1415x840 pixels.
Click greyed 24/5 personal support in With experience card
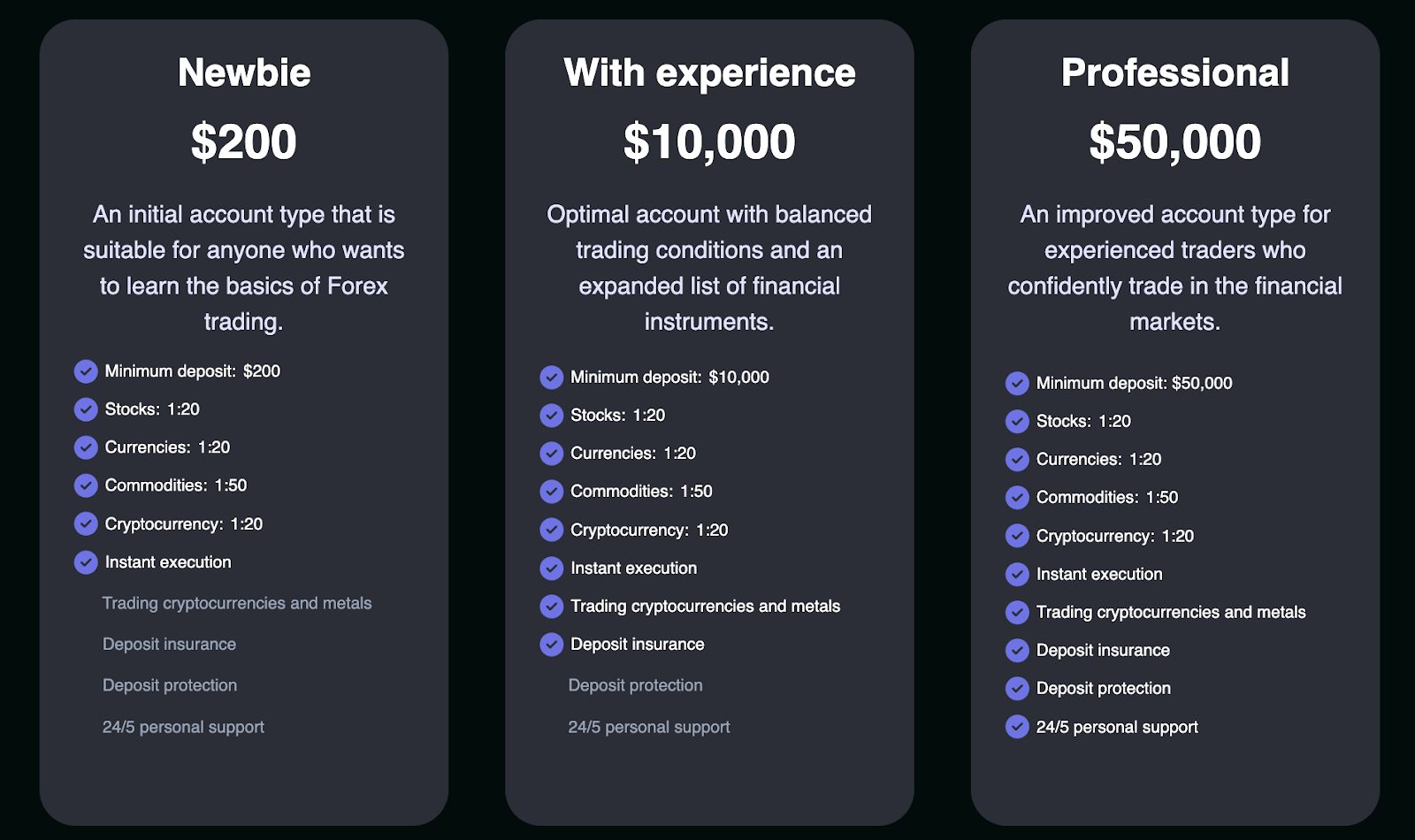point(649,727)
